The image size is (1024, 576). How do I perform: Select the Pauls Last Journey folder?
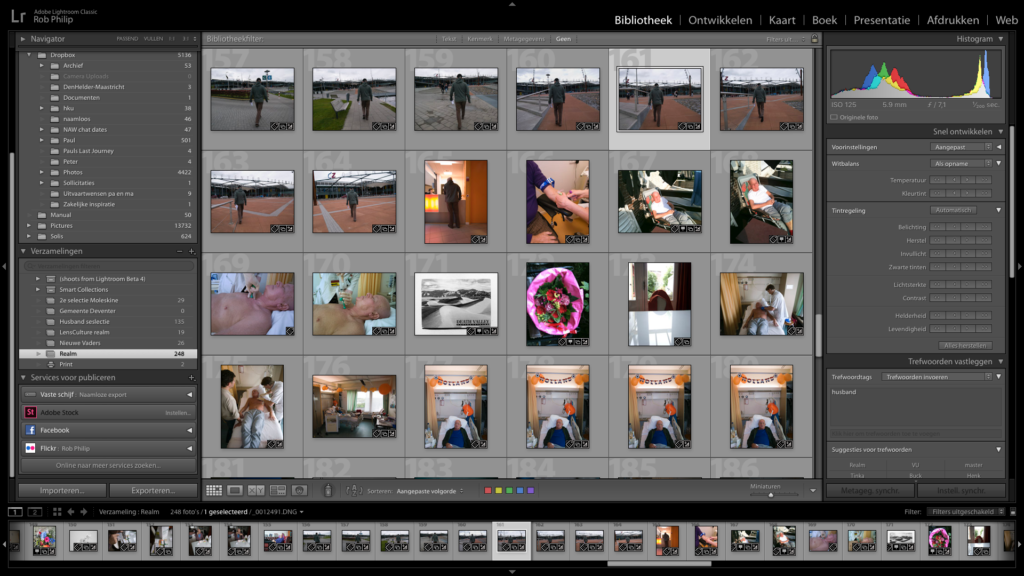coord(109,151)
